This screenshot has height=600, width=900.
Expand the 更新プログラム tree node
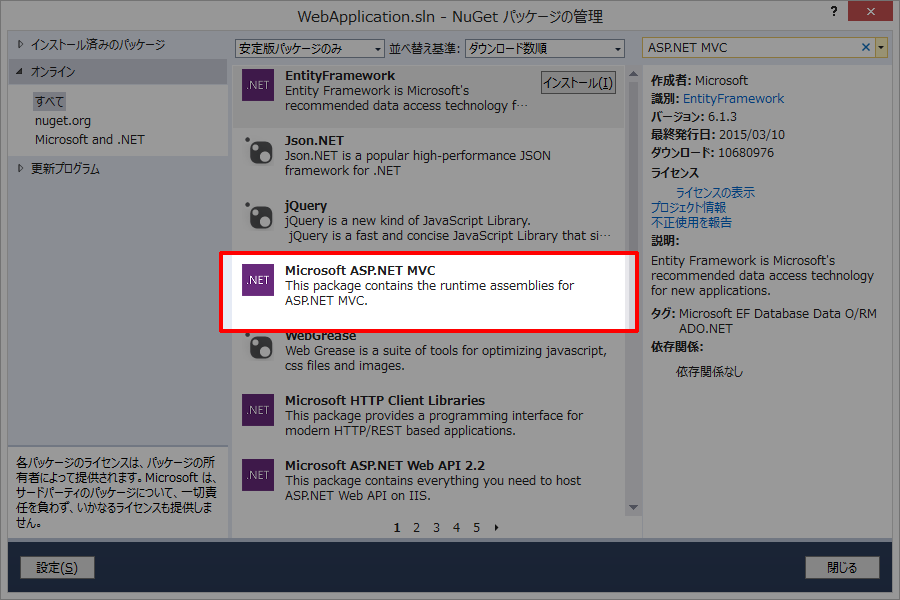[21, 168]
